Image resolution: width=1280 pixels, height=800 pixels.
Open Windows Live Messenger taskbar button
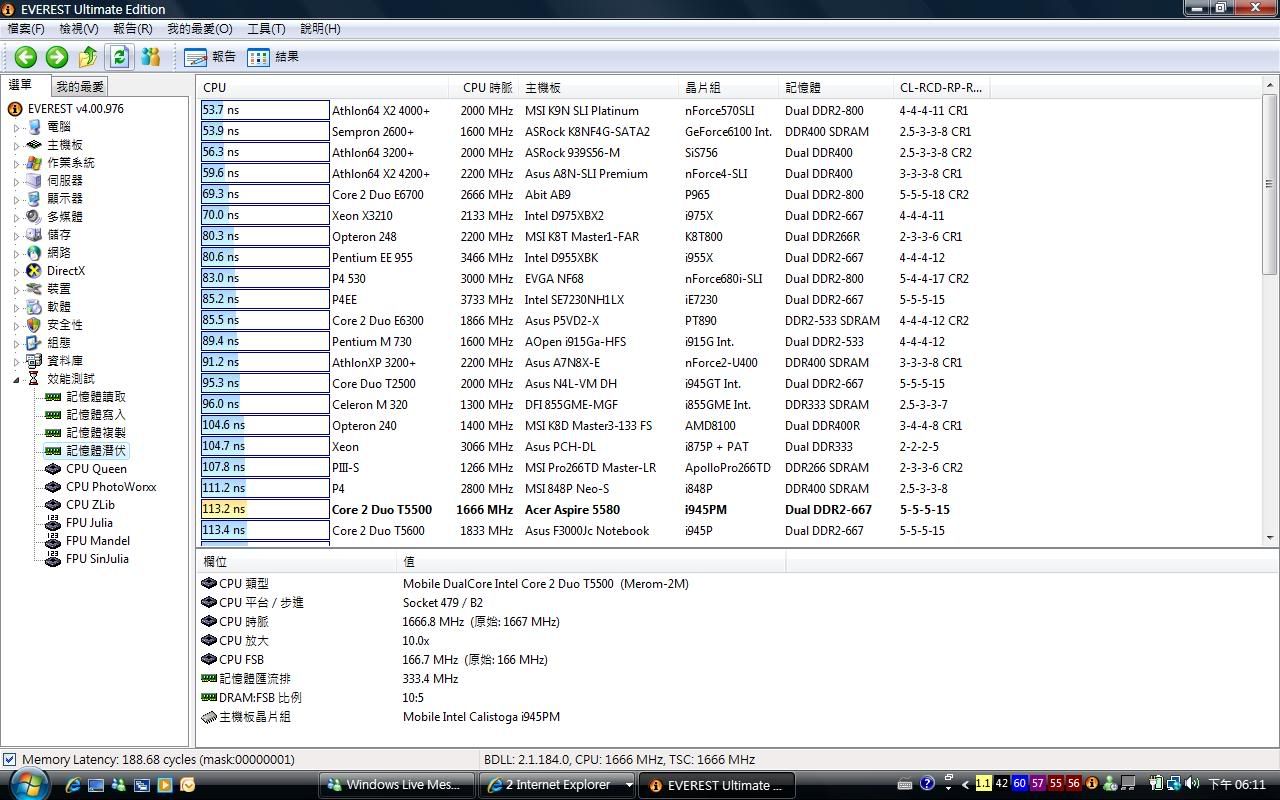394,785
